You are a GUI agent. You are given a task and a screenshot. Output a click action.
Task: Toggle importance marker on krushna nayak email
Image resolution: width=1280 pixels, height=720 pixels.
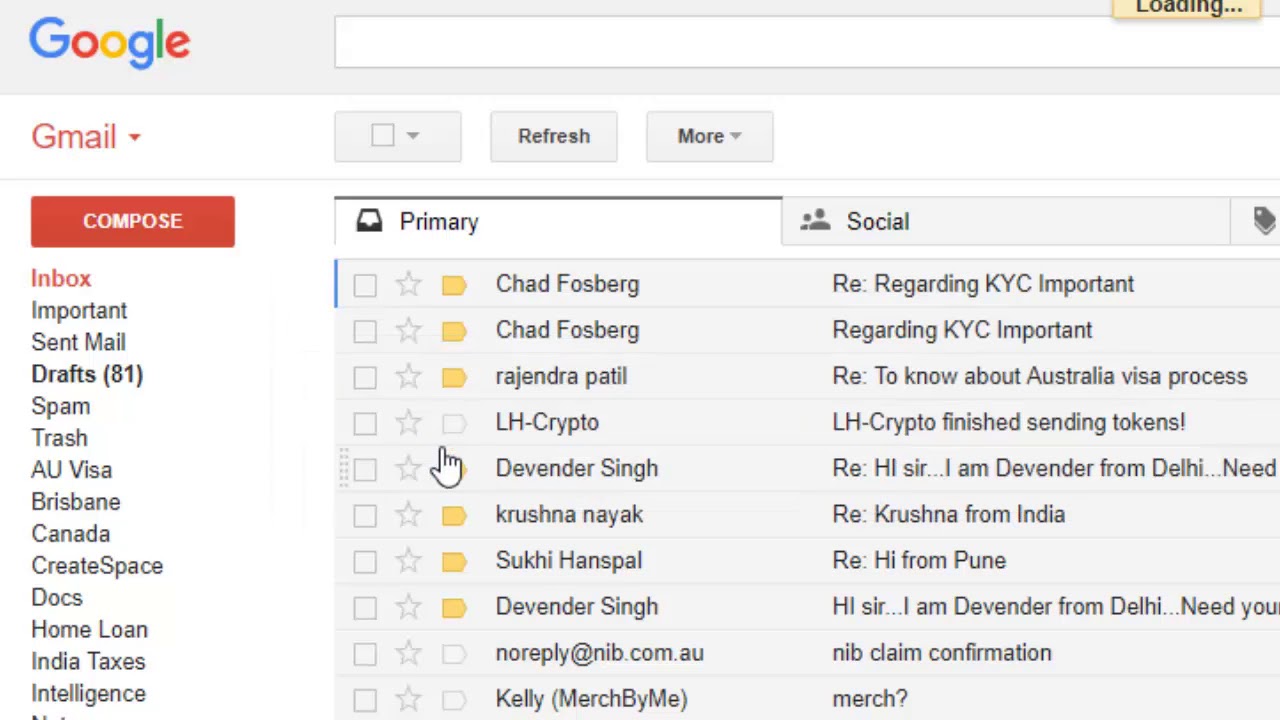click(x=454, y=515)
